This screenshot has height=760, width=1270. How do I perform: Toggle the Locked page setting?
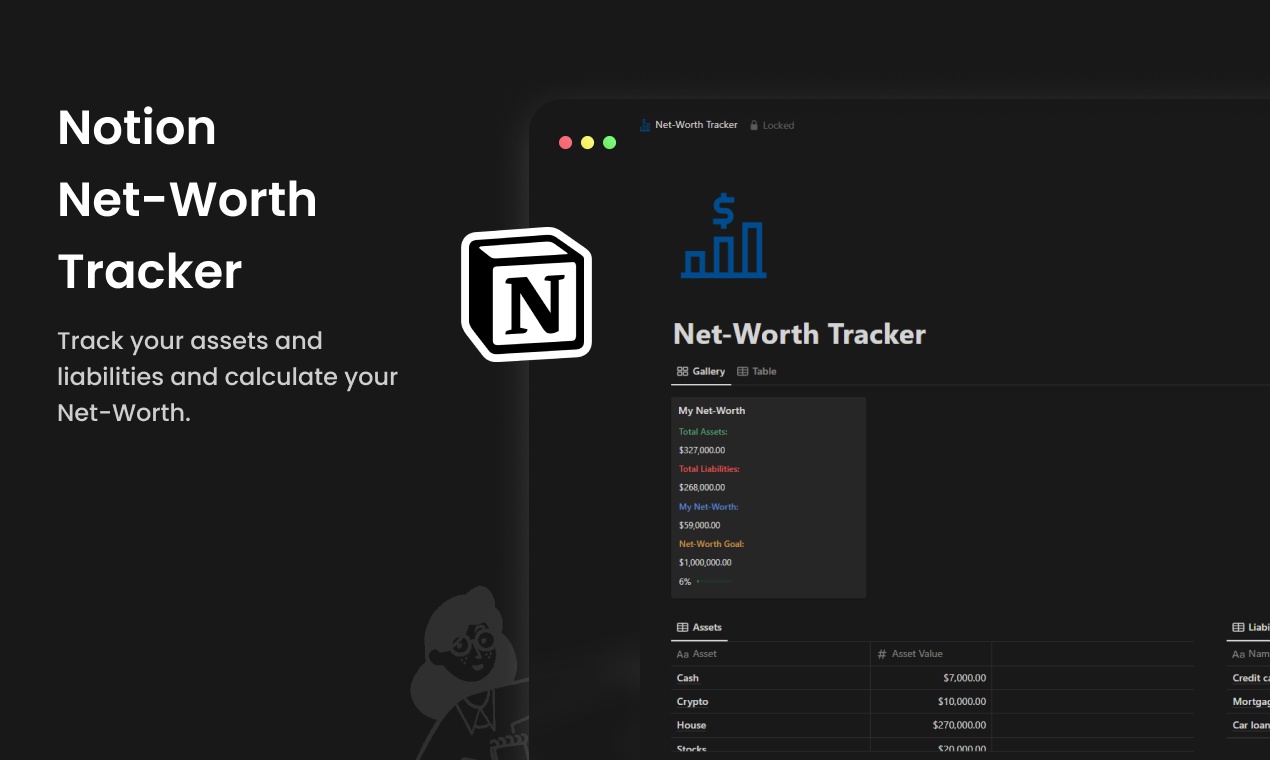click(x=772, y=124)
